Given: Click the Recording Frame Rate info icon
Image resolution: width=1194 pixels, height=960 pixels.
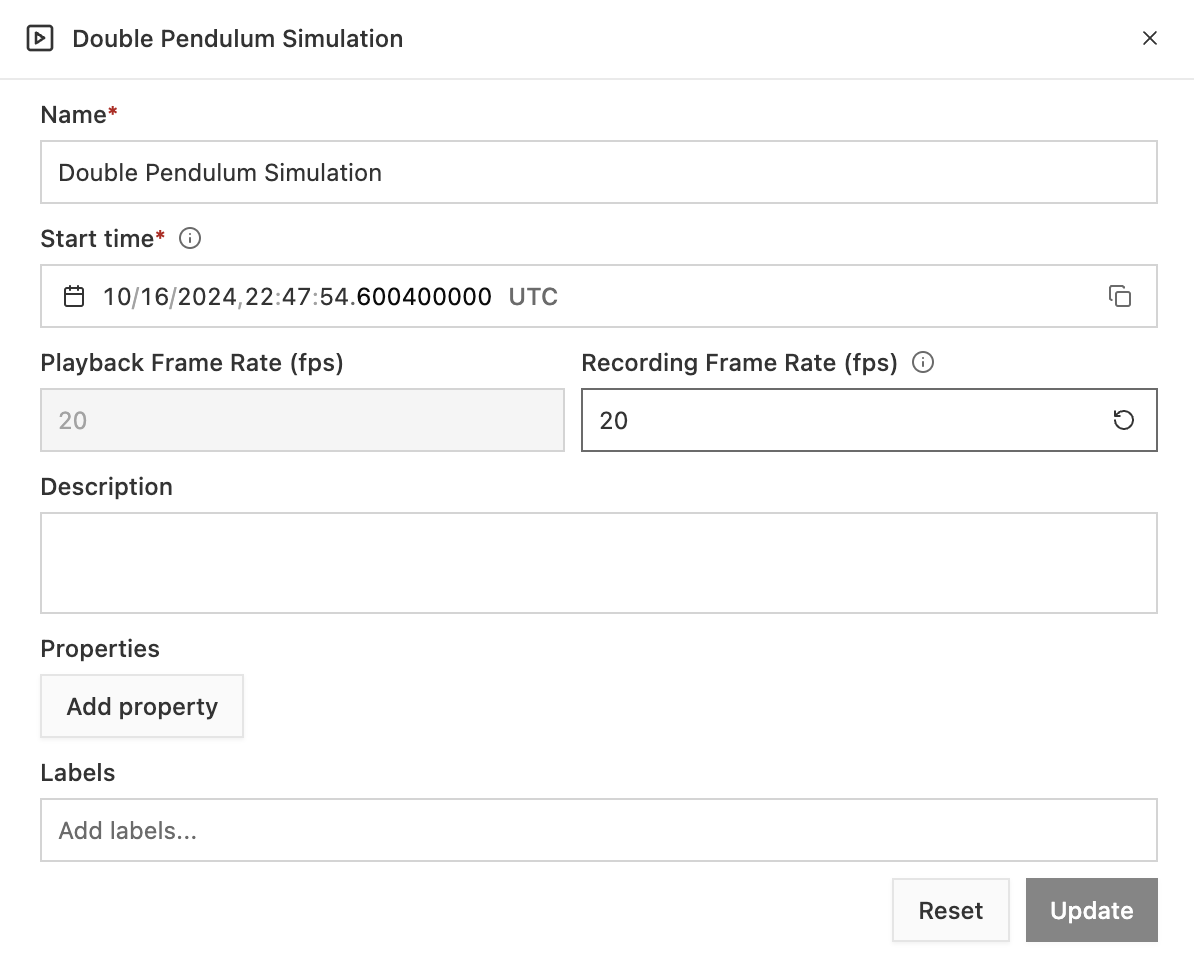Looking at the screenshot, I should [x=924, y=363].
